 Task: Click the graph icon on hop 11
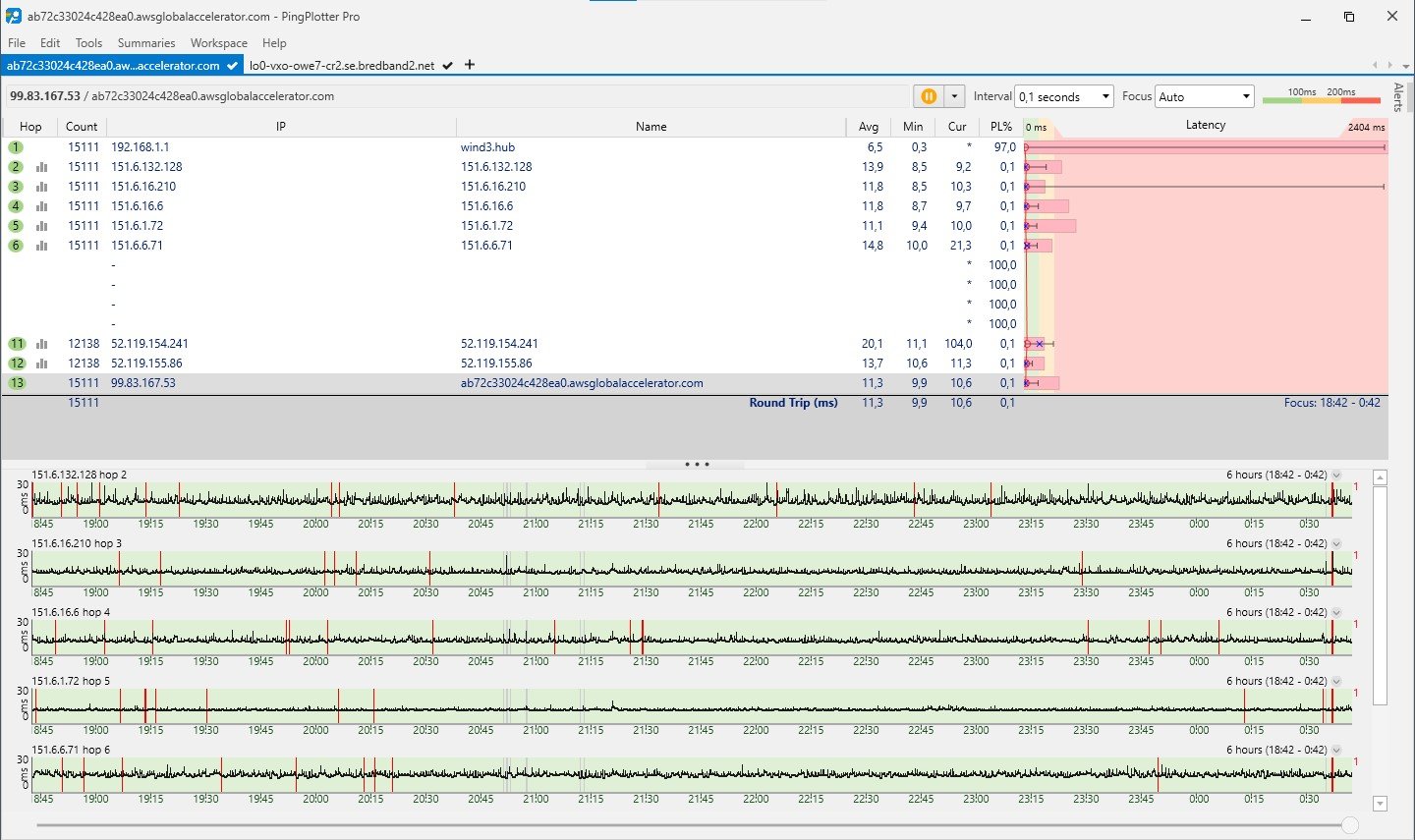41,344
